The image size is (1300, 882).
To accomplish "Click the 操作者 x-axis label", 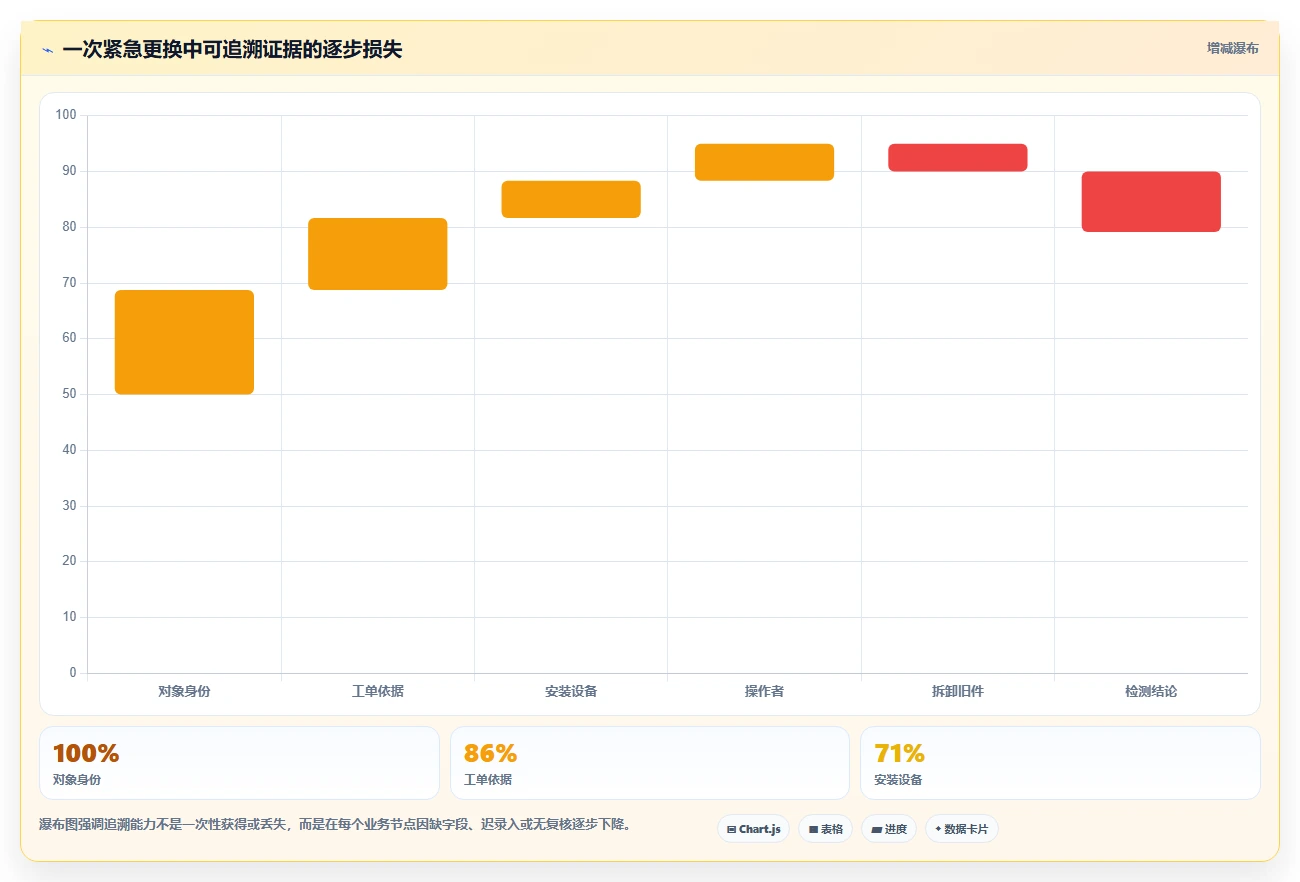I will click(764, 691).
